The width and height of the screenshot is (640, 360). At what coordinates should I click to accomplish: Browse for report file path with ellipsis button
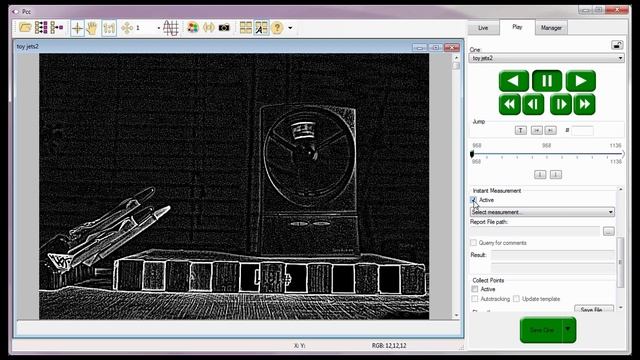click(609, 231)
